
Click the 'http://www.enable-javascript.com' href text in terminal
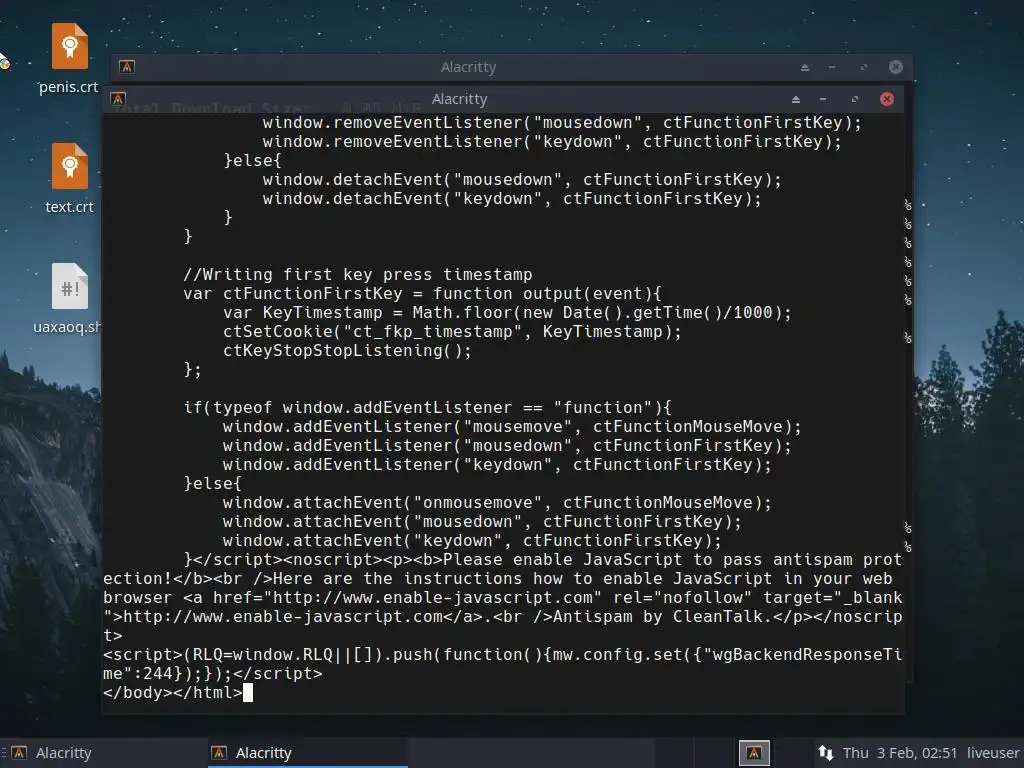432,598
